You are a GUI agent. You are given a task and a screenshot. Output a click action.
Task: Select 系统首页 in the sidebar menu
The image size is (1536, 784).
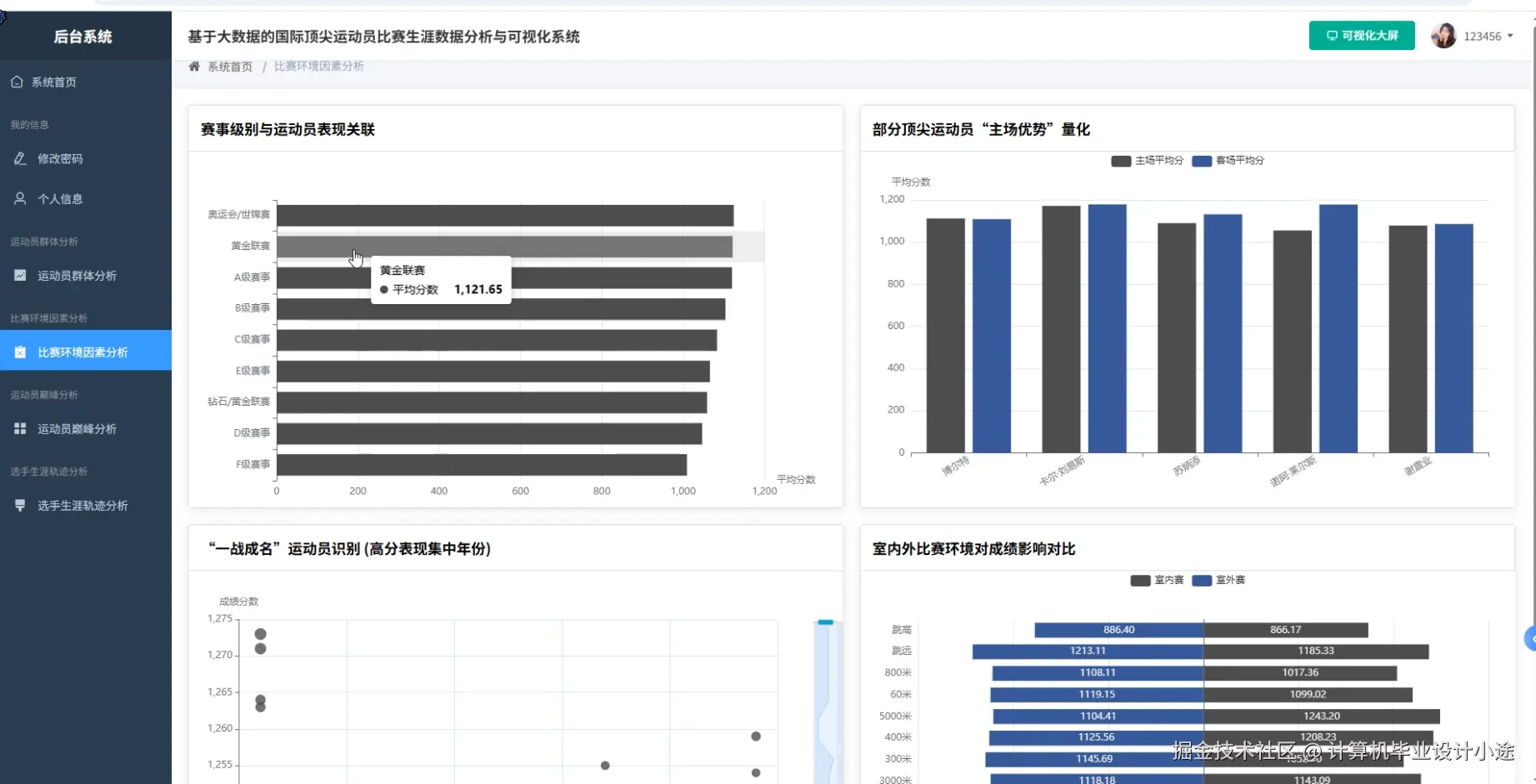point(53,82)
